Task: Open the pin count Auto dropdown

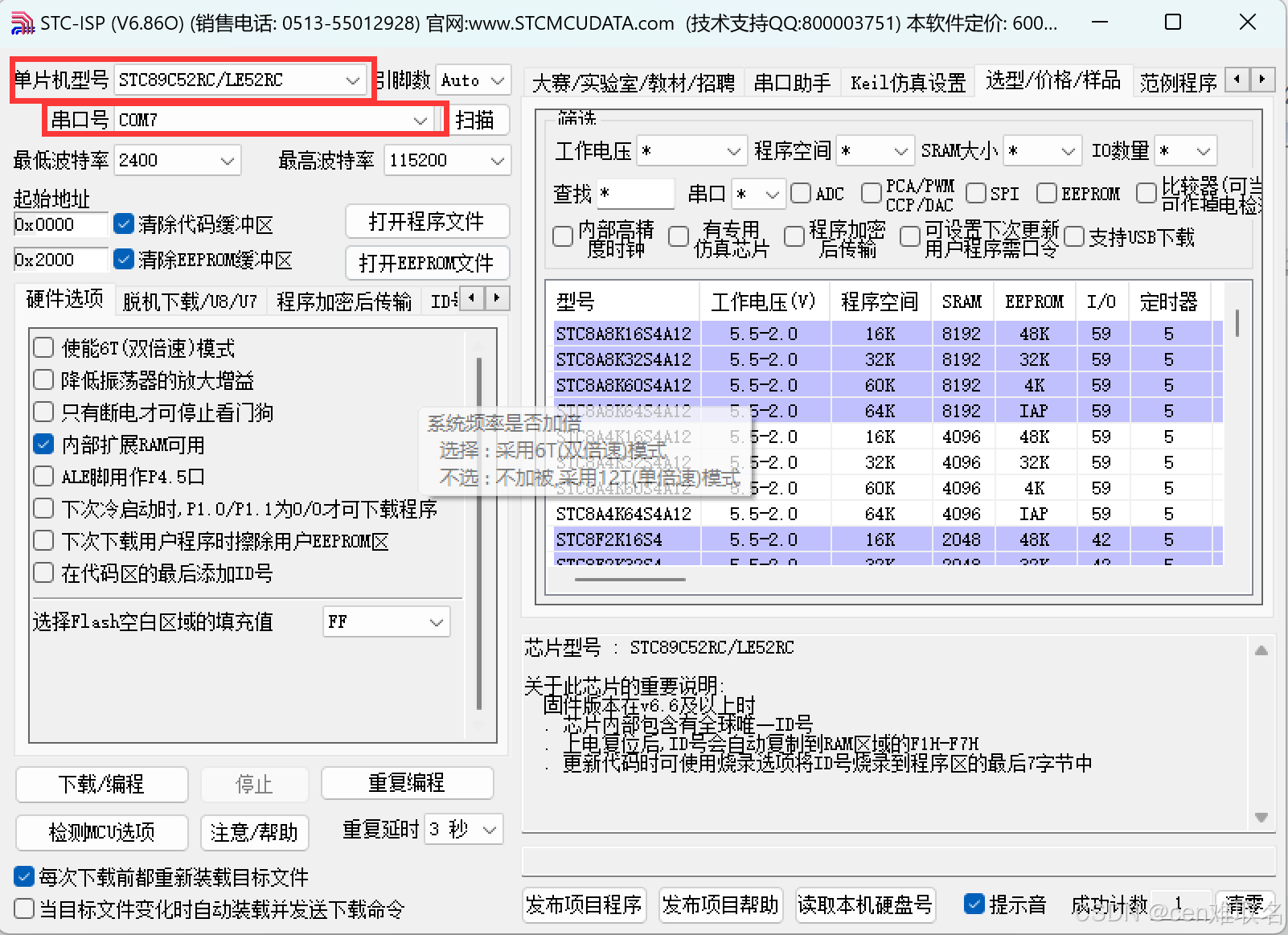Action: (473, 80)
